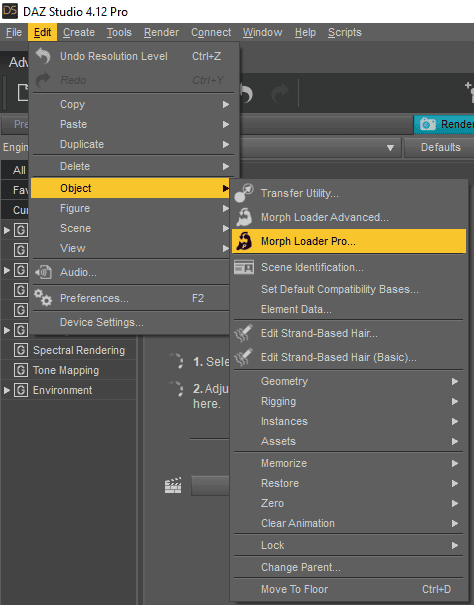The height and width of the screenshot is (605, 474).
Task: Click the G icon beside Tone Mapping
Action: (x=21, y=370)
